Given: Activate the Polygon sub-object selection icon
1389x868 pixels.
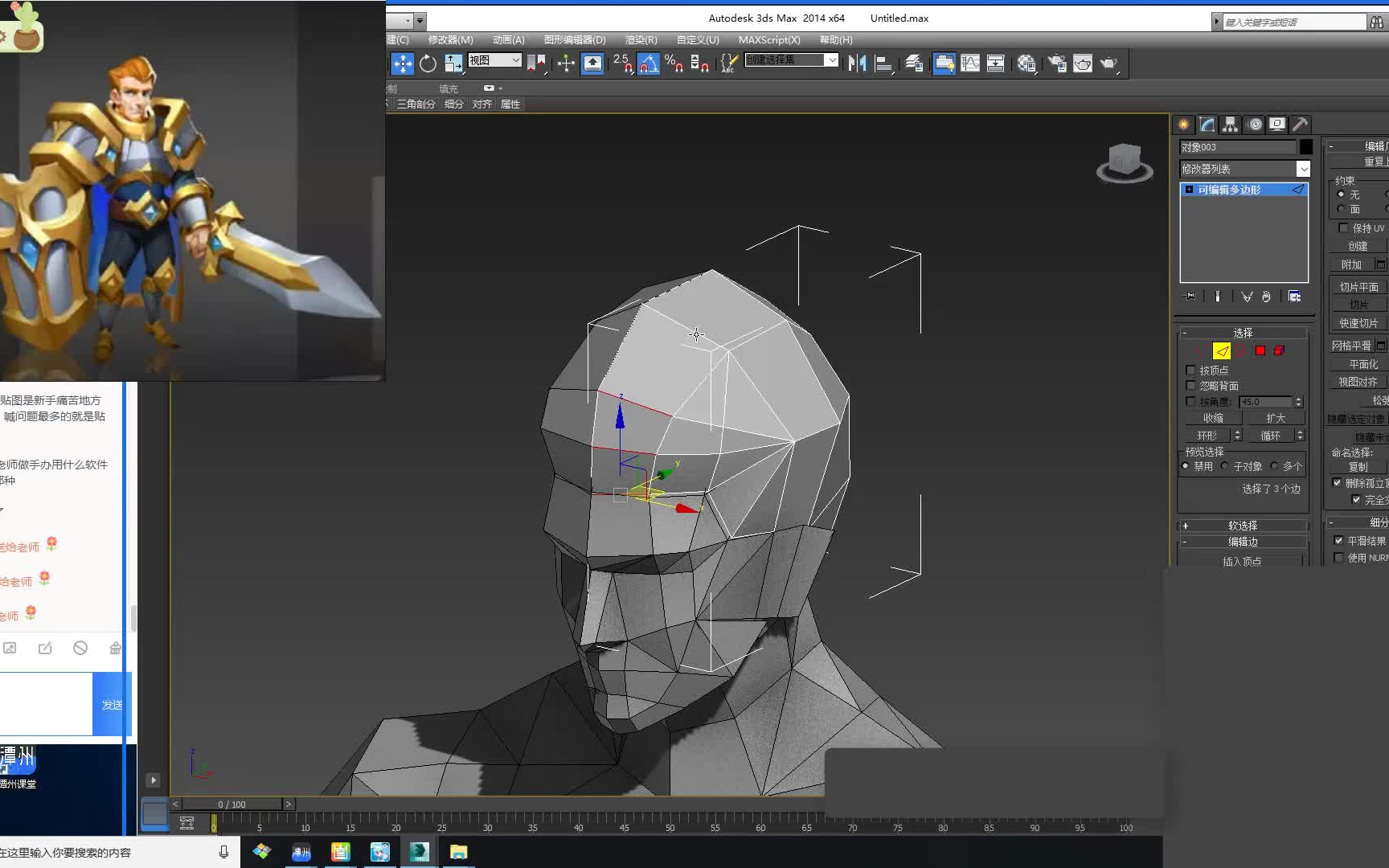Looking at the screenshot, I should pos(1260,350).
